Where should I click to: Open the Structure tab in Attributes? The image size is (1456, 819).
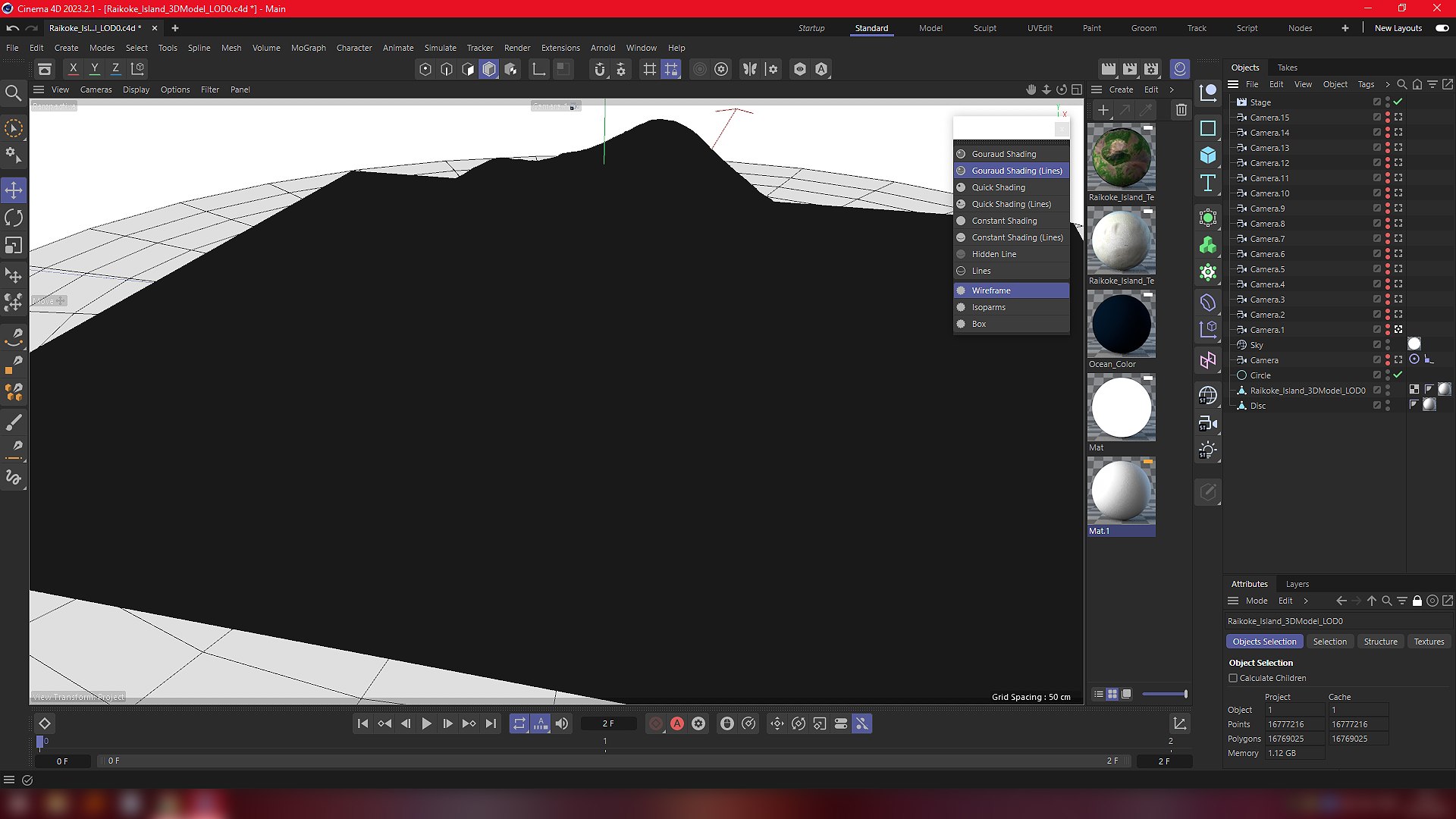click(1380, 642)
